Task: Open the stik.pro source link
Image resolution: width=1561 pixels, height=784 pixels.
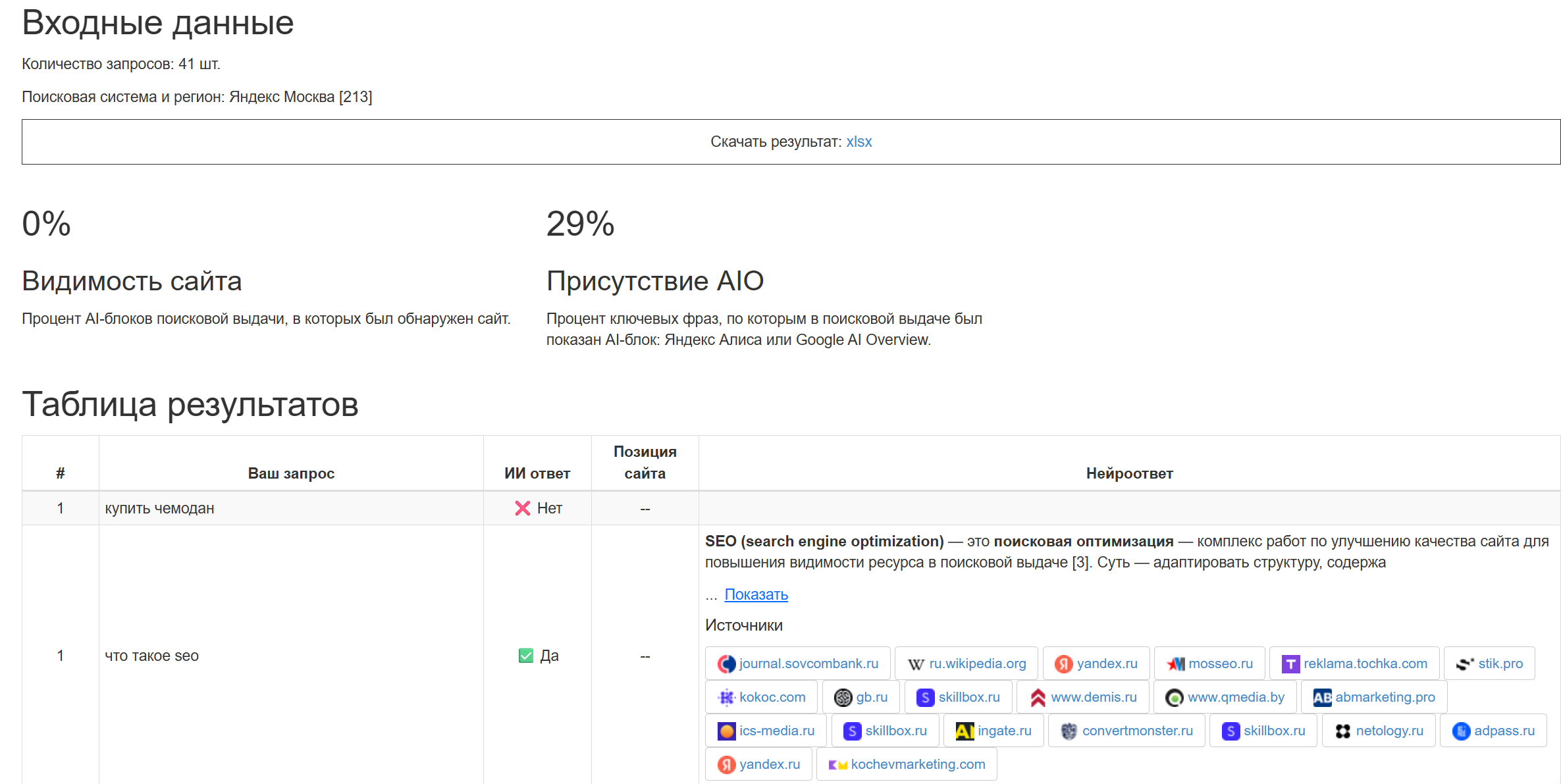Action: point(1489,663)
